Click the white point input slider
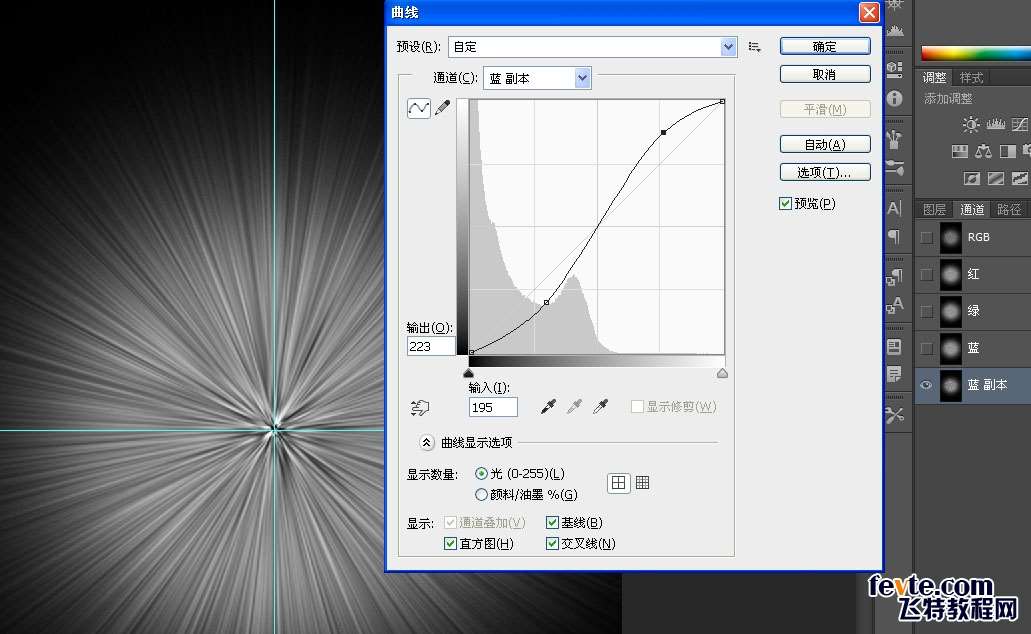The height and width of the screenshot is (634, 1031). [722, 374]
